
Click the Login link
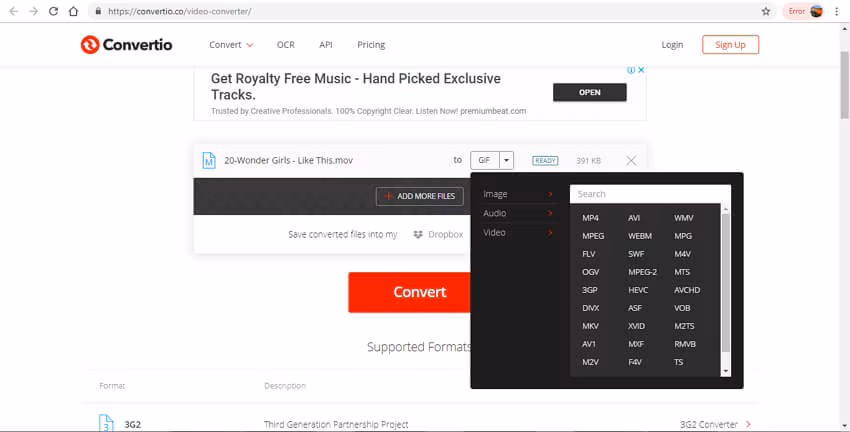click(672, 44)
